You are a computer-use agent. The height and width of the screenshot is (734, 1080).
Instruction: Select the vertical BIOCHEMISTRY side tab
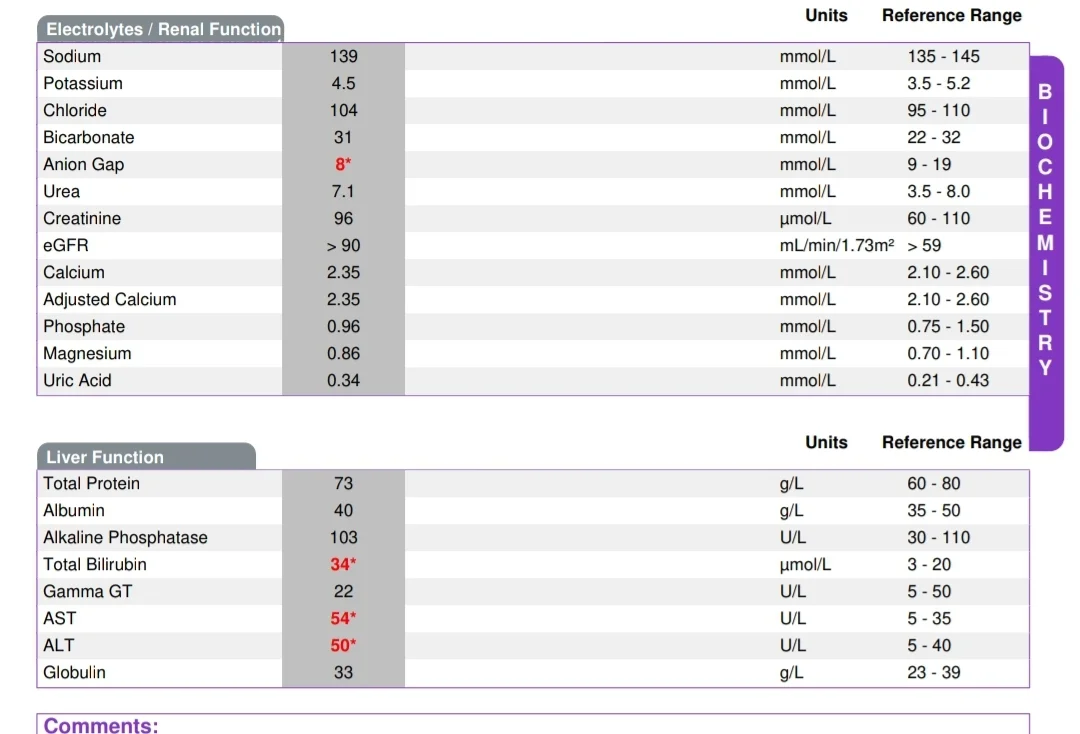coord(1046,253)
